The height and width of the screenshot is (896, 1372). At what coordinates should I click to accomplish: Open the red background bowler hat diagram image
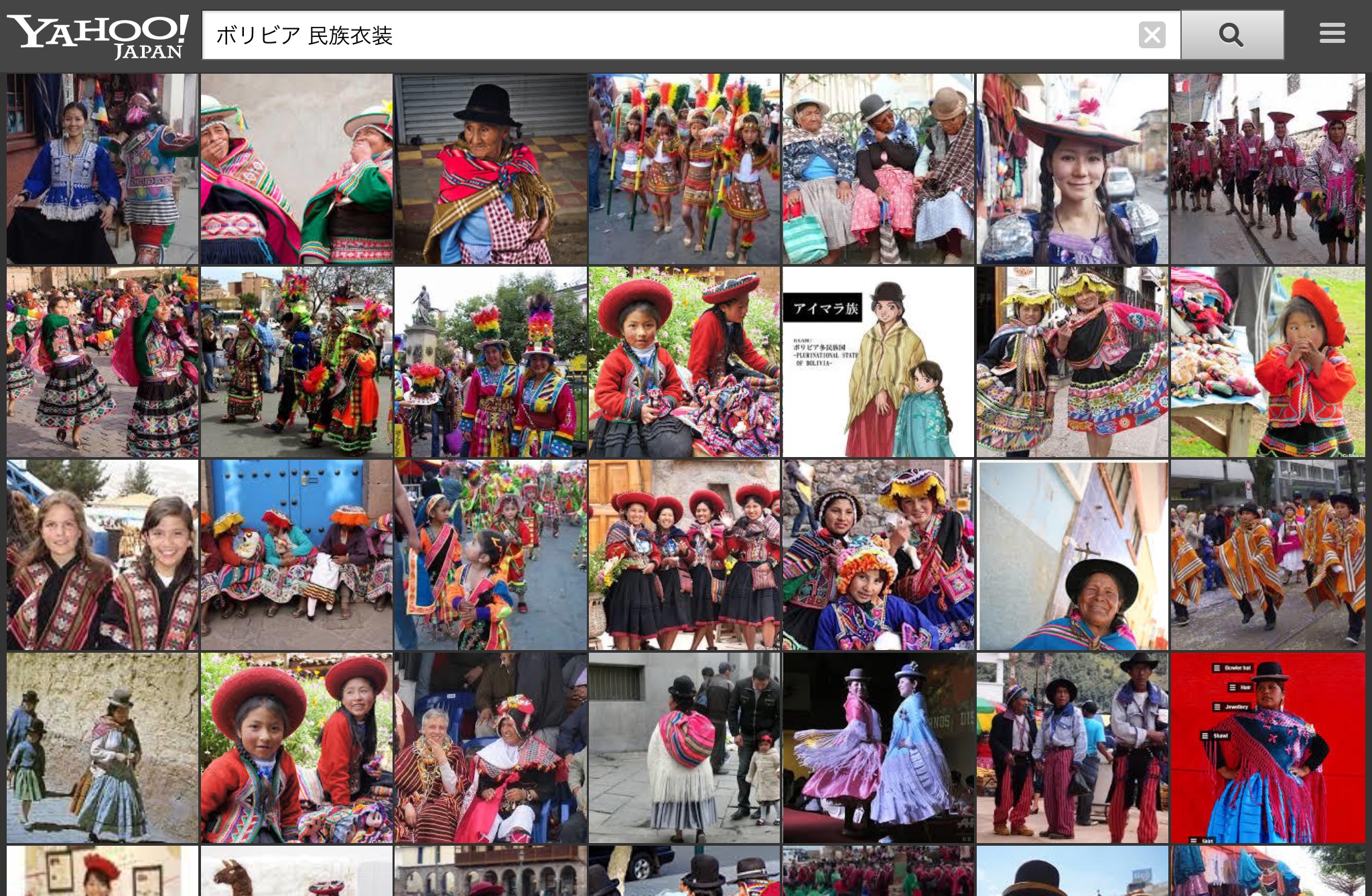(1267, 748)
